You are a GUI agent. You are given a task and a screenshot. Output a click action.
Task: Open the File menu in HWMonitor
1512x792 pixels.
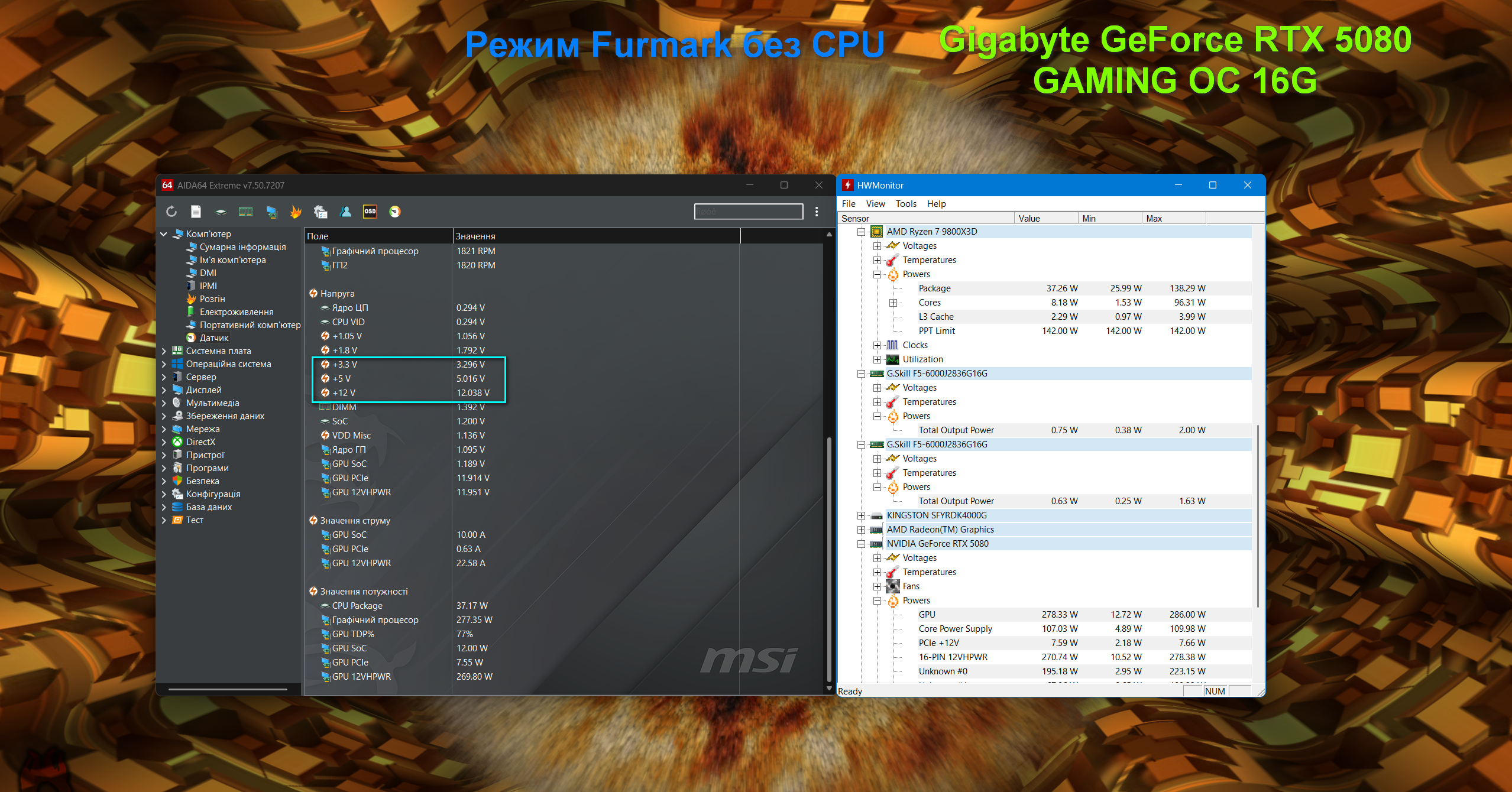click(849, 204)
